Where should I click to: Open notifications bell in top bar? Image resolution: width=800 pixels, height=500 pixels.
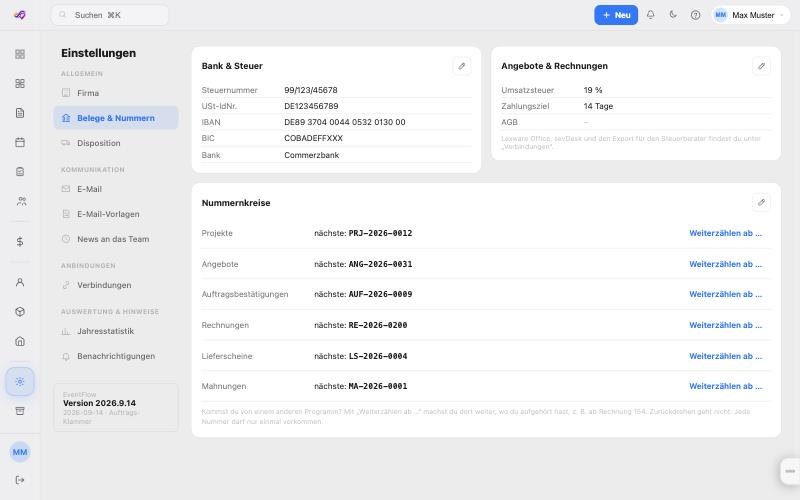tap(651, 15)
